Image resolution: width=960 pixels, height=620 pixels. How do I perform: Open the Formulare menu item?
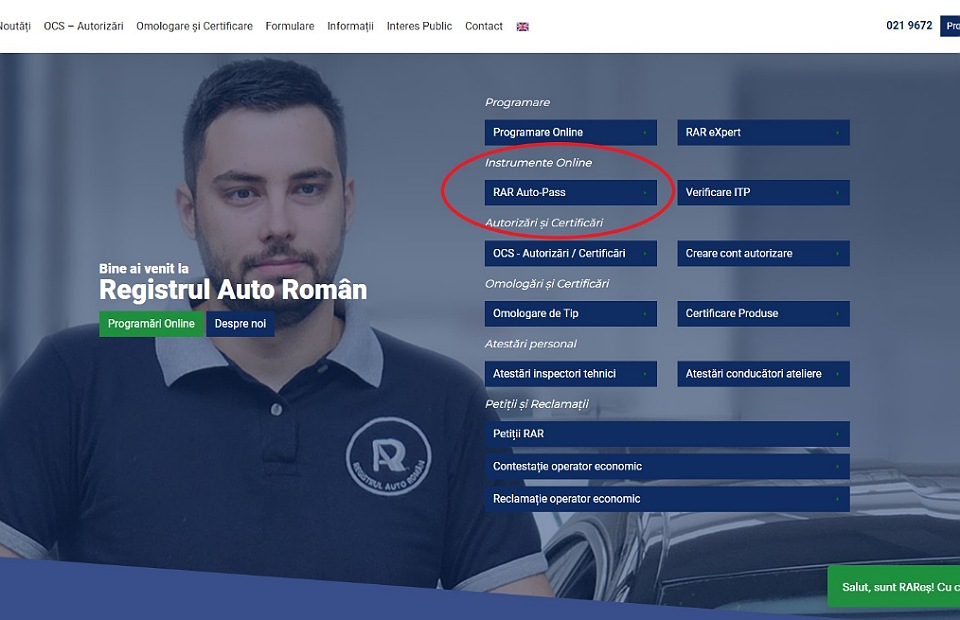click(290, 26)
